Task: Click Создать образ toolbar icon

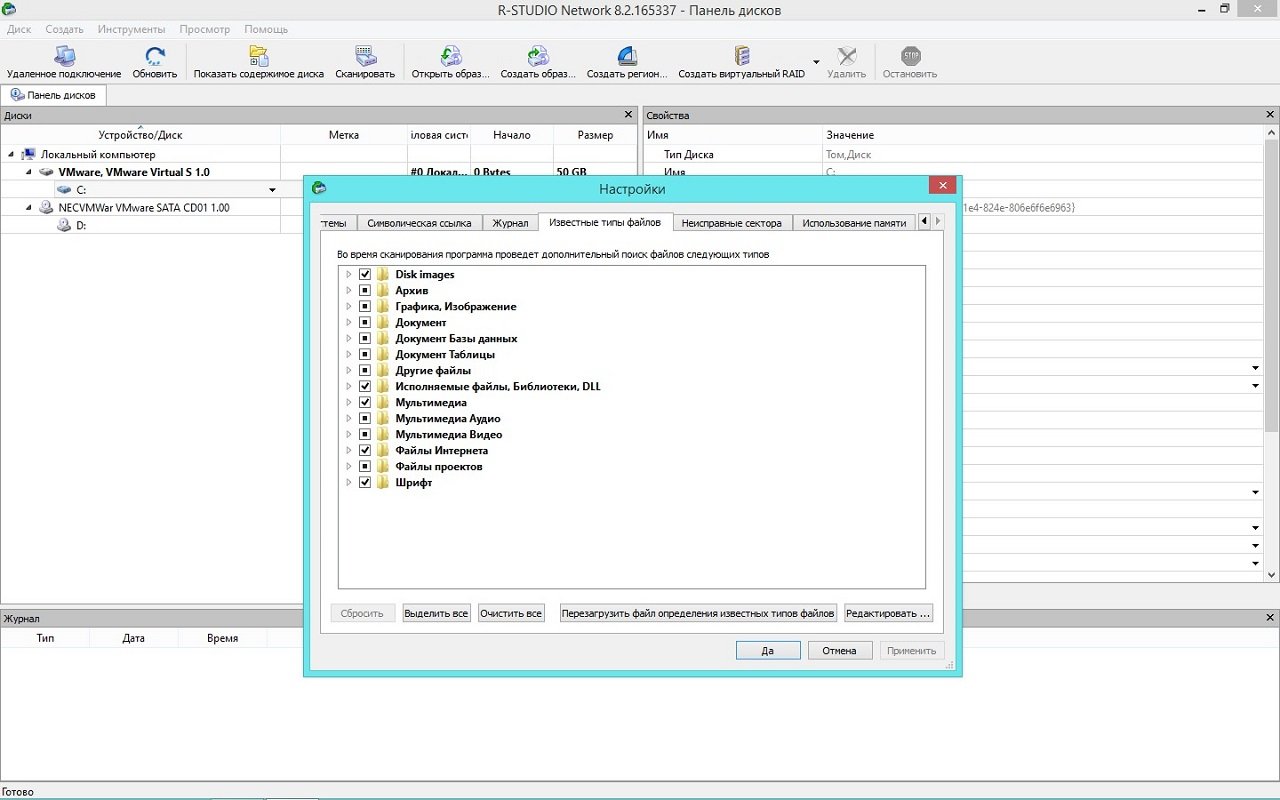Action: [x=538, y=57]
